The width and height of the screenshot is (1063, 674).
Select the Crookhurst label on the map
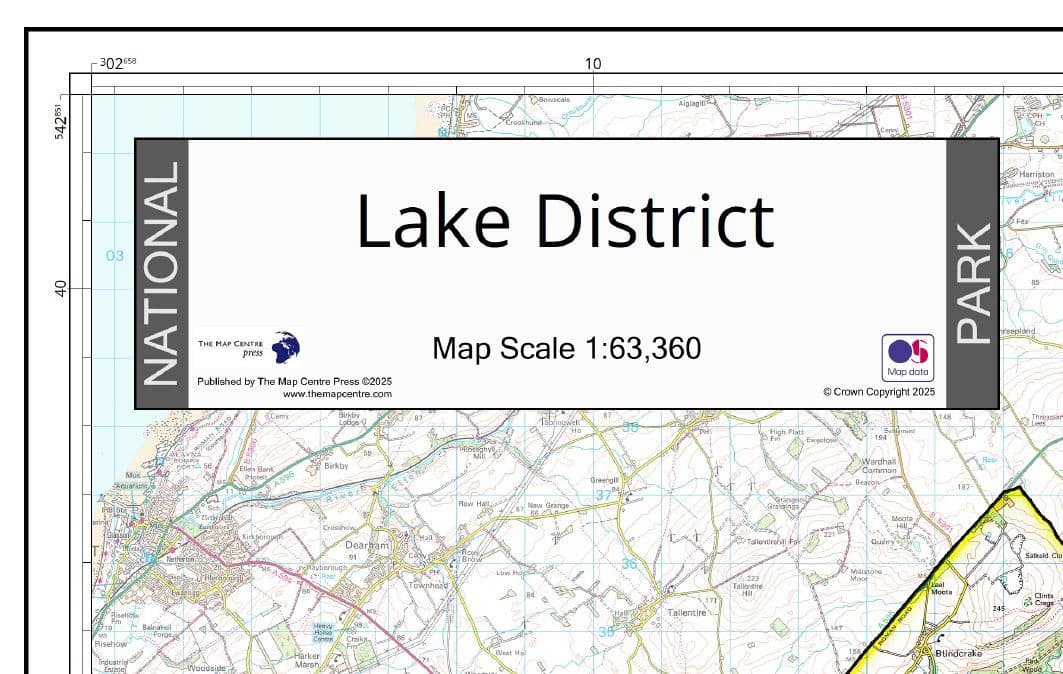click(522, 122)
